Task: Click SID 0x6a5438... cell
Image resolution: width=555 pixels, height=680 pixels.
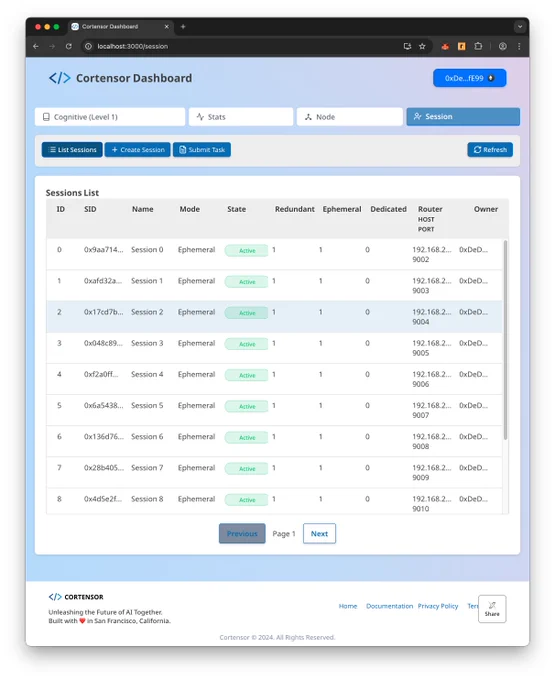Action: (104, 406)
